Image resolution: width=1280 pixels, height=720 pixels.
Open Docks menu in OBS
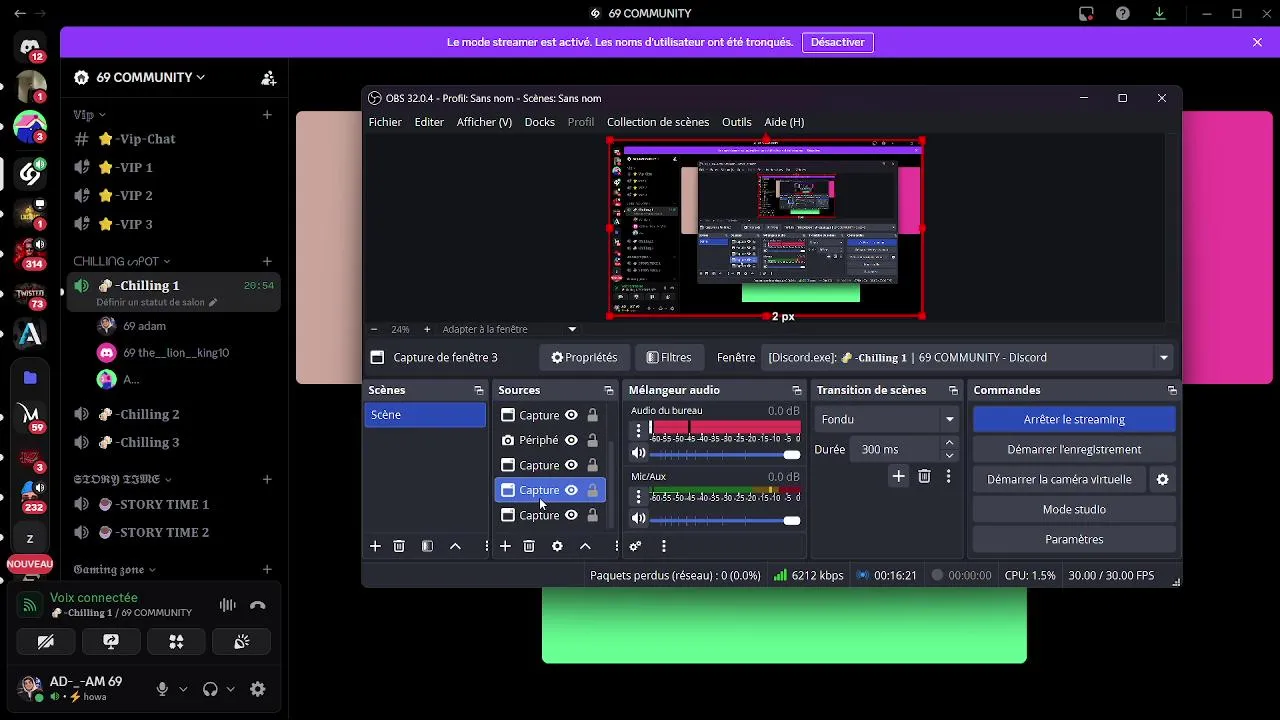pyautogui.click(x=539, y=122)
